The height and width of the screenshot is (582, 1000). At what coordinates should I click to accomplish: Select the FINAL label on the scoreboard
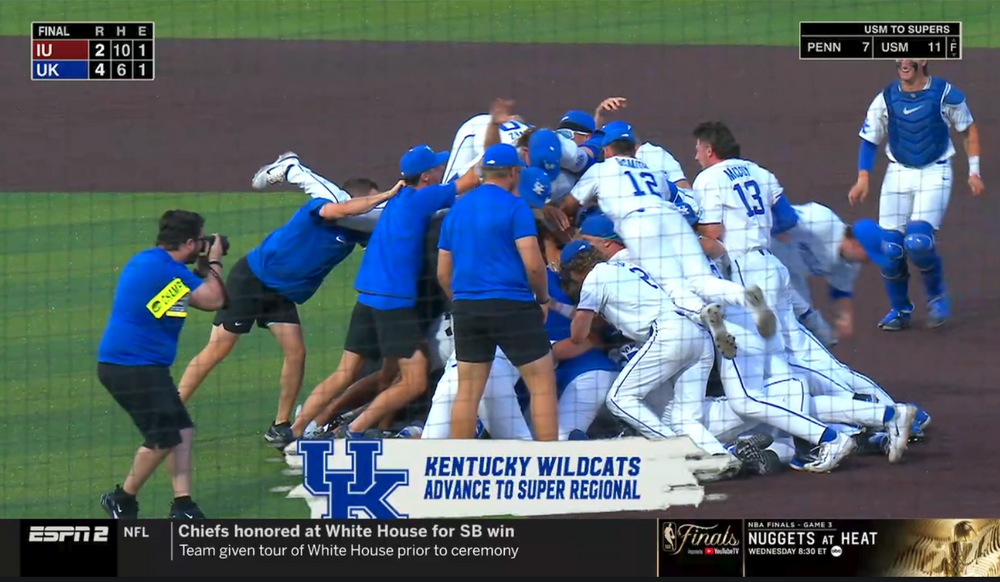point(54,31)
